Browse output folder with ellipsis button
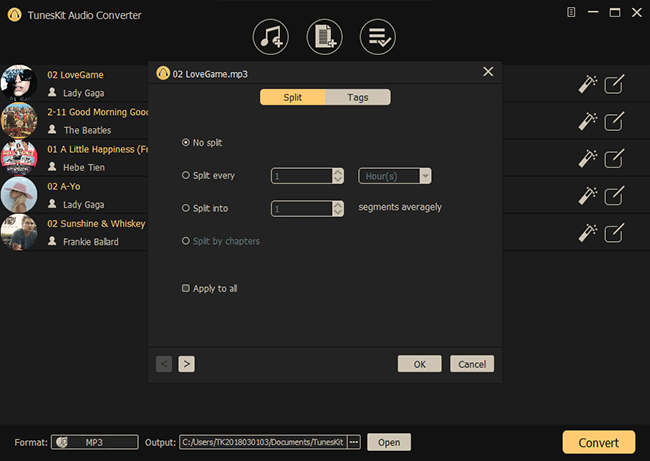Viewport: 650px width, 461px height. click(354, 442)
